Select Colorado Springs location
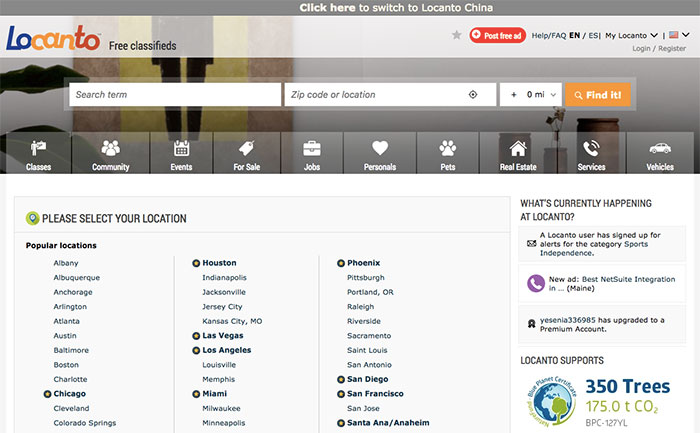The image size is (700, 433). (84, 423)
